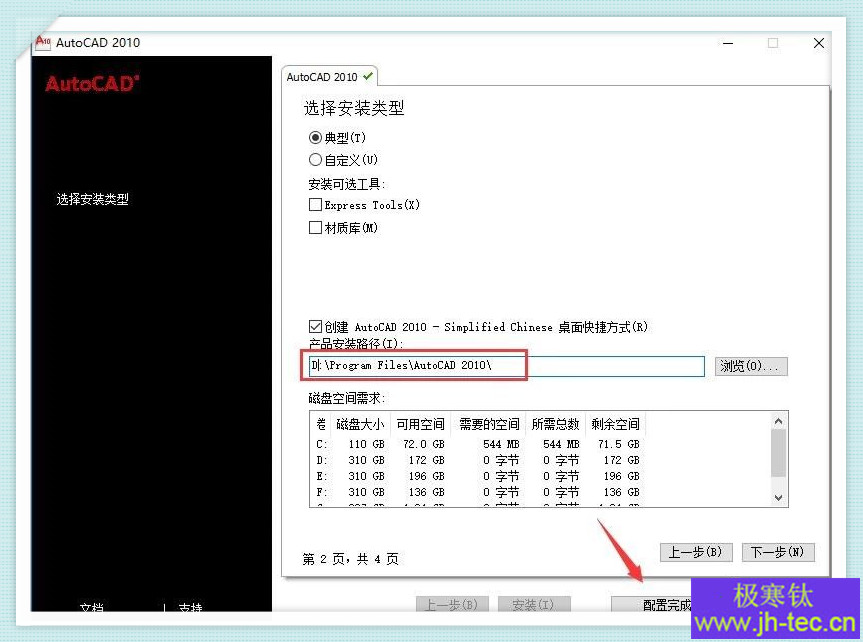This screenshot has width=863, height=642.
Task: Open the 浏览(O)... folder browser
Action: [751, 366]
